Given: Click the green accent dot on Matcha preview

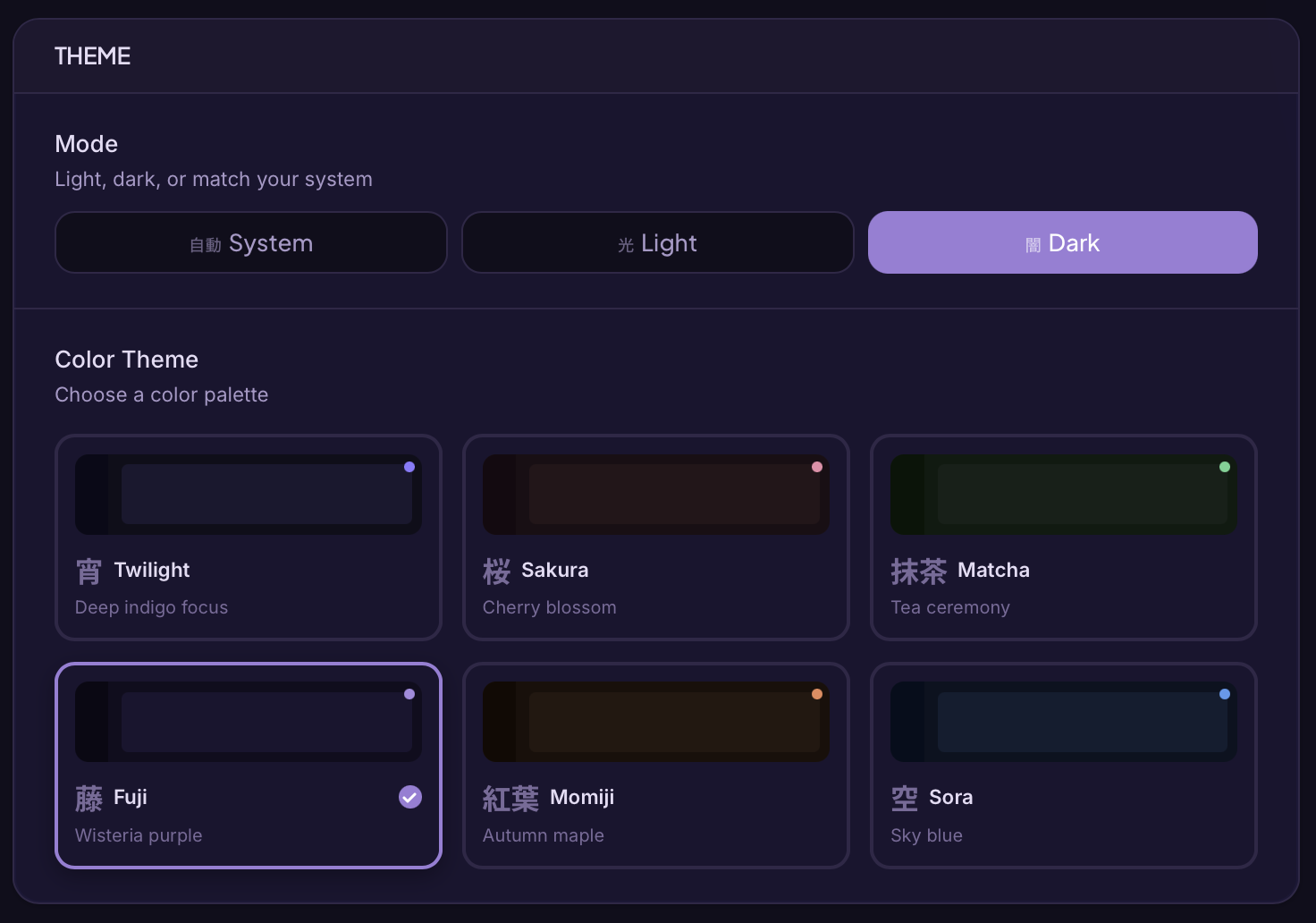Looking at the screenshot, I should 1225,466.
